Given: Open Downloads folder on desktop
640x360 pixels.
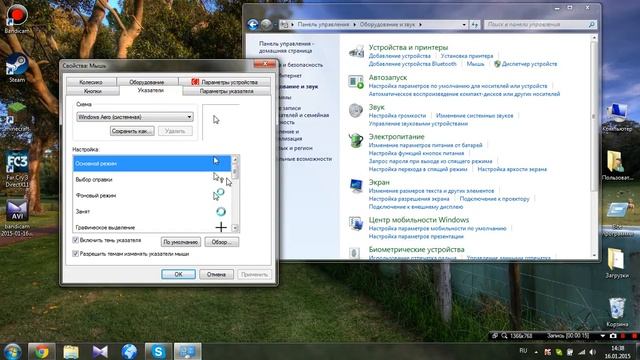Looking at the screenshot, I should [617, 262].
